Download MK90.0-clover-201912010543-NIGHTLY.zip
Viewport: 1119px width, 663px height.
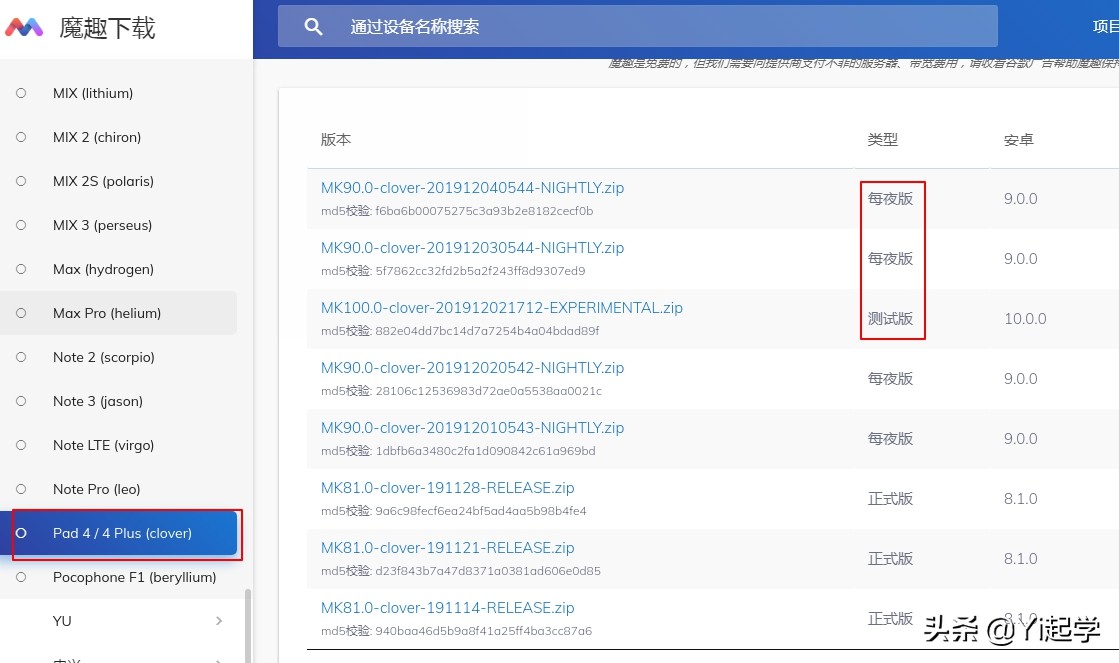click(x=472, y=427)
